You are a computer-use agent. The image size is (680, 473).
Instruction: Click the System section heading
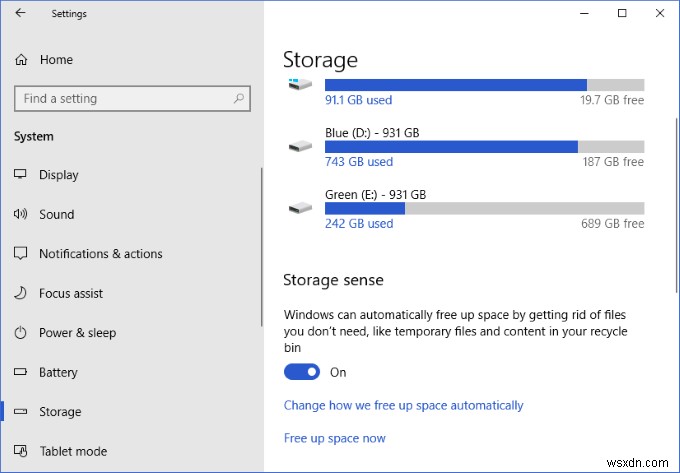click(33, 137)
